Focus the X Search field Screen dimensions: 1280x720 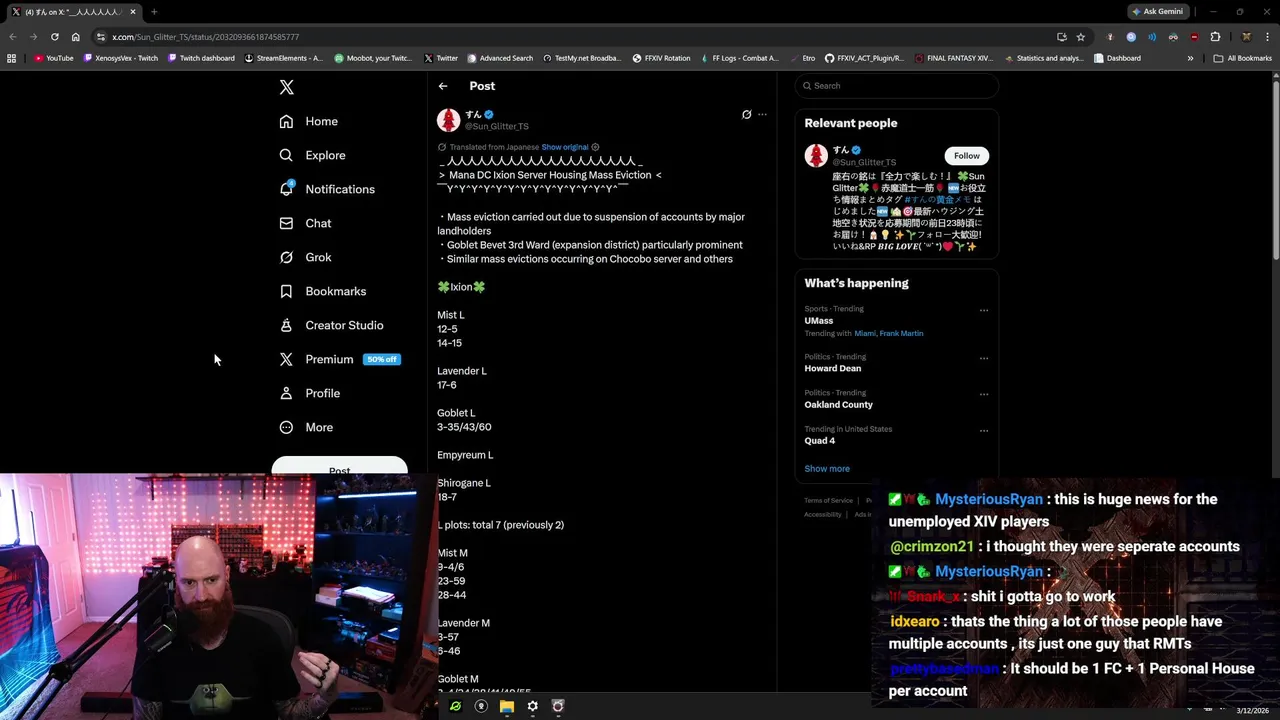coord(897,86)
